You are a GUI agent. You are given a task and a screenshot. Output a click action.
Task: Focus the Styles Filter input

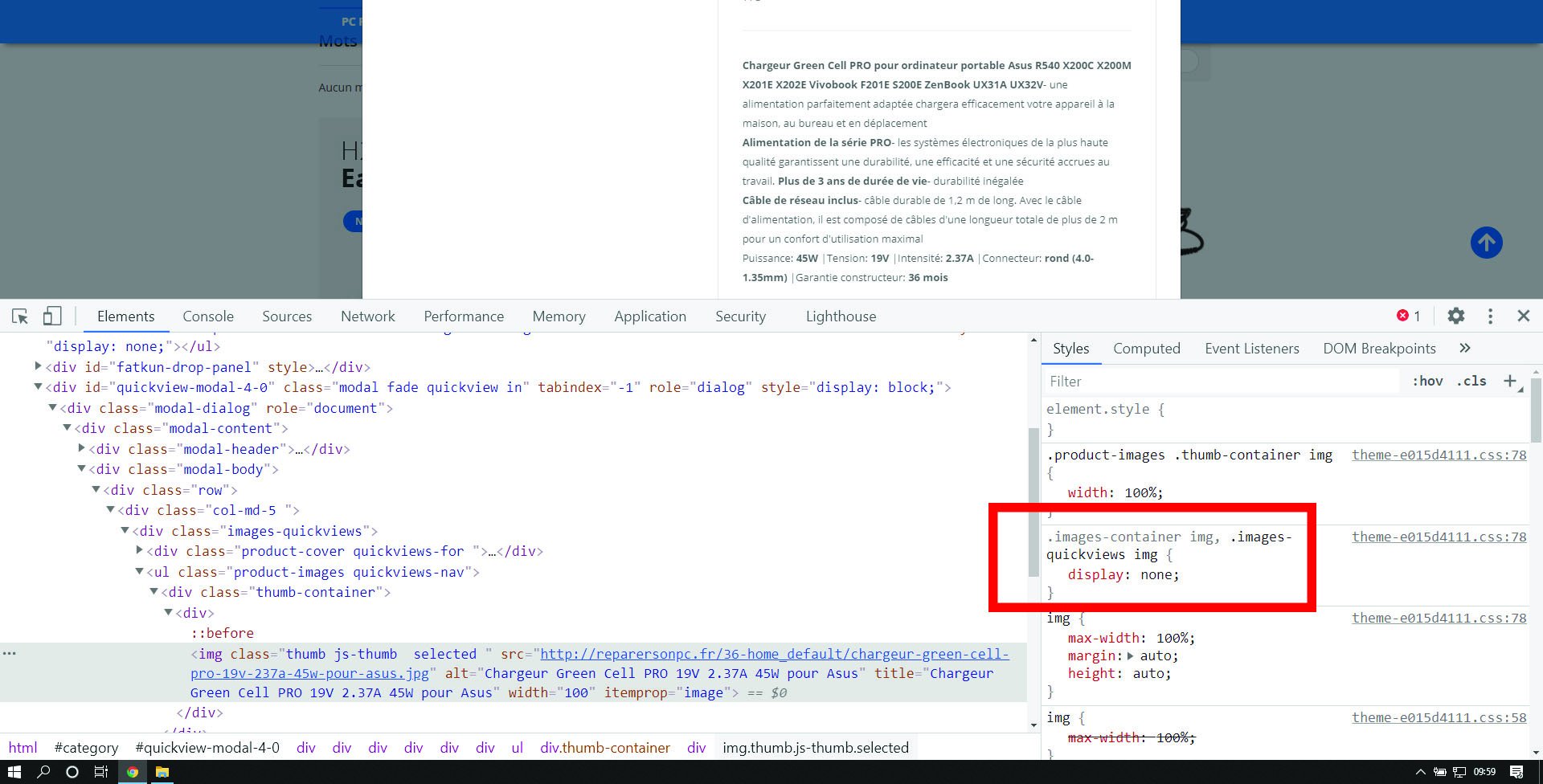(x=1222, y=382)
